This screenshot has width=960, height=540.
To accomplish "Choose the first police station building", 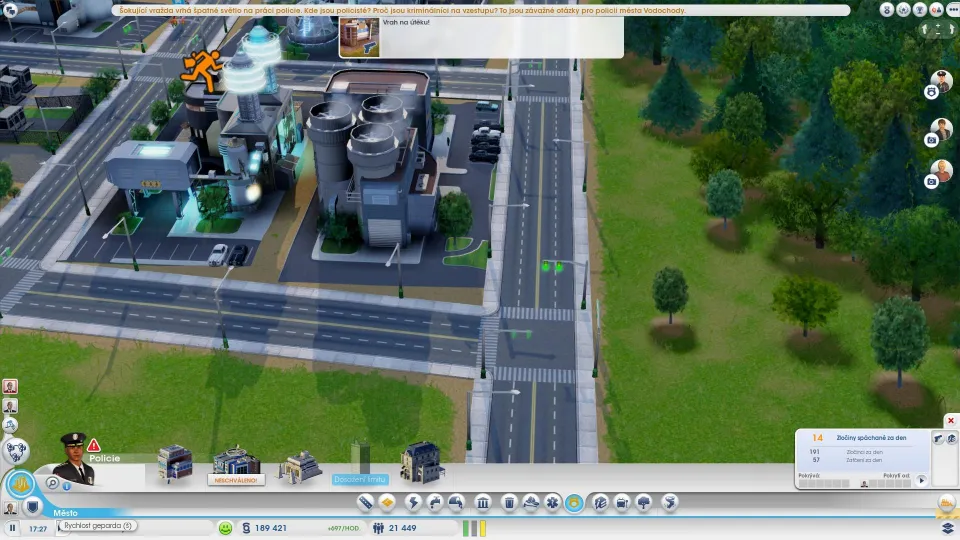I will (x=175, y=463).
